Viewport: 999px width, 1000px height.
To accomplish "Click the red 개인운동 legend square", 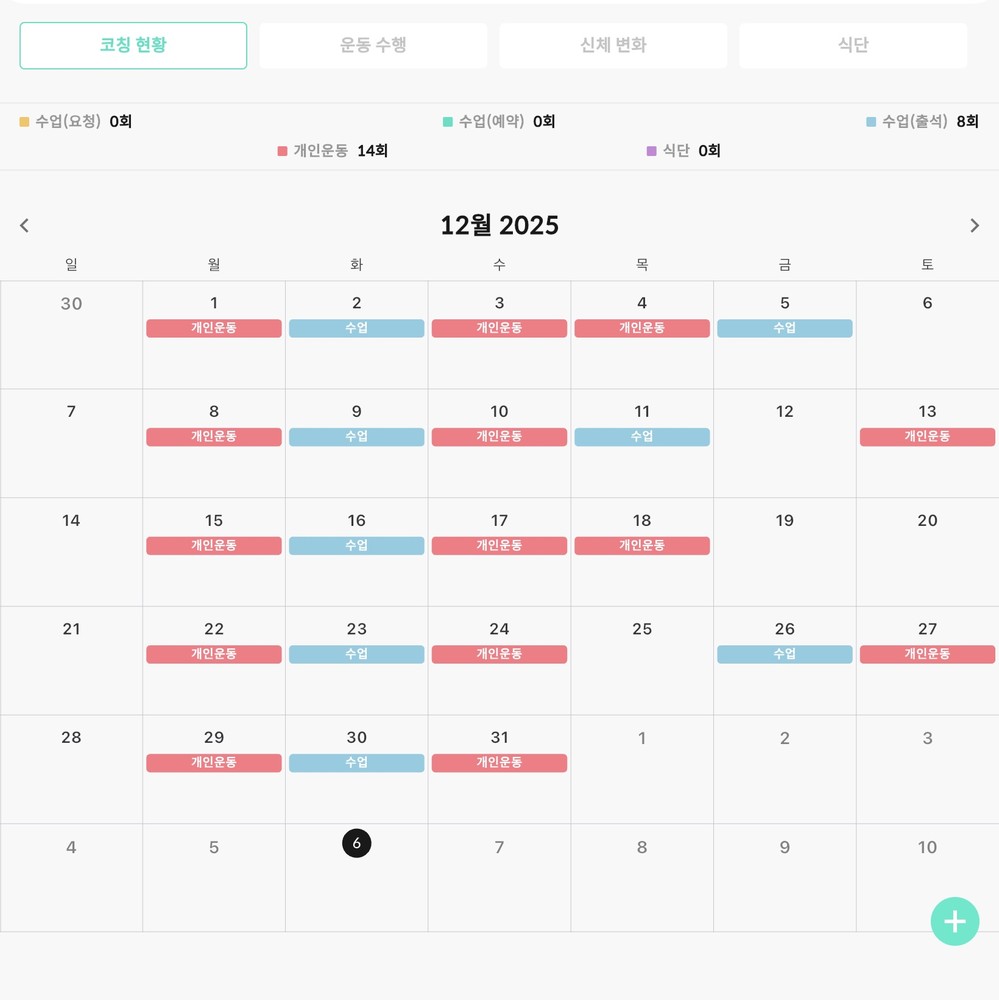I will pyautogui.click(x=282, y=151).
